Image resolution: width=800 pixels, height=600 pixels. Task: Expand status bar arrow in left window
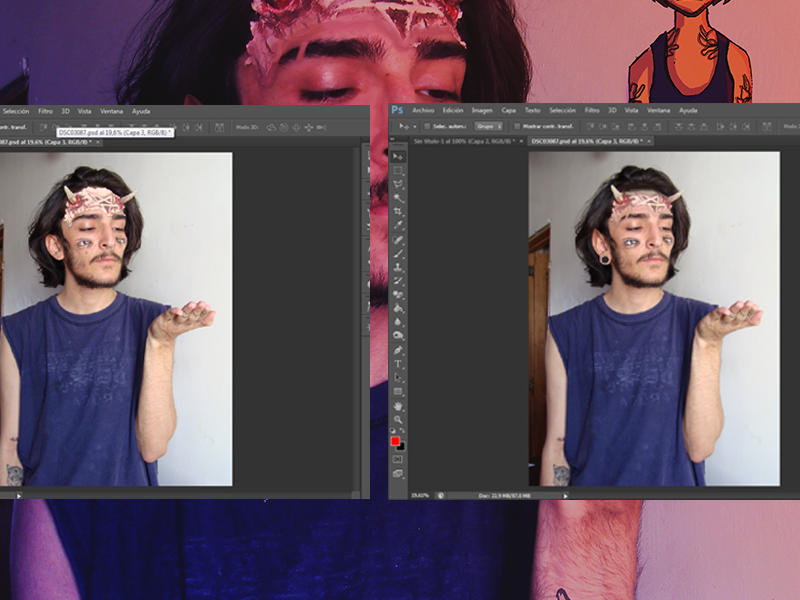19,495
